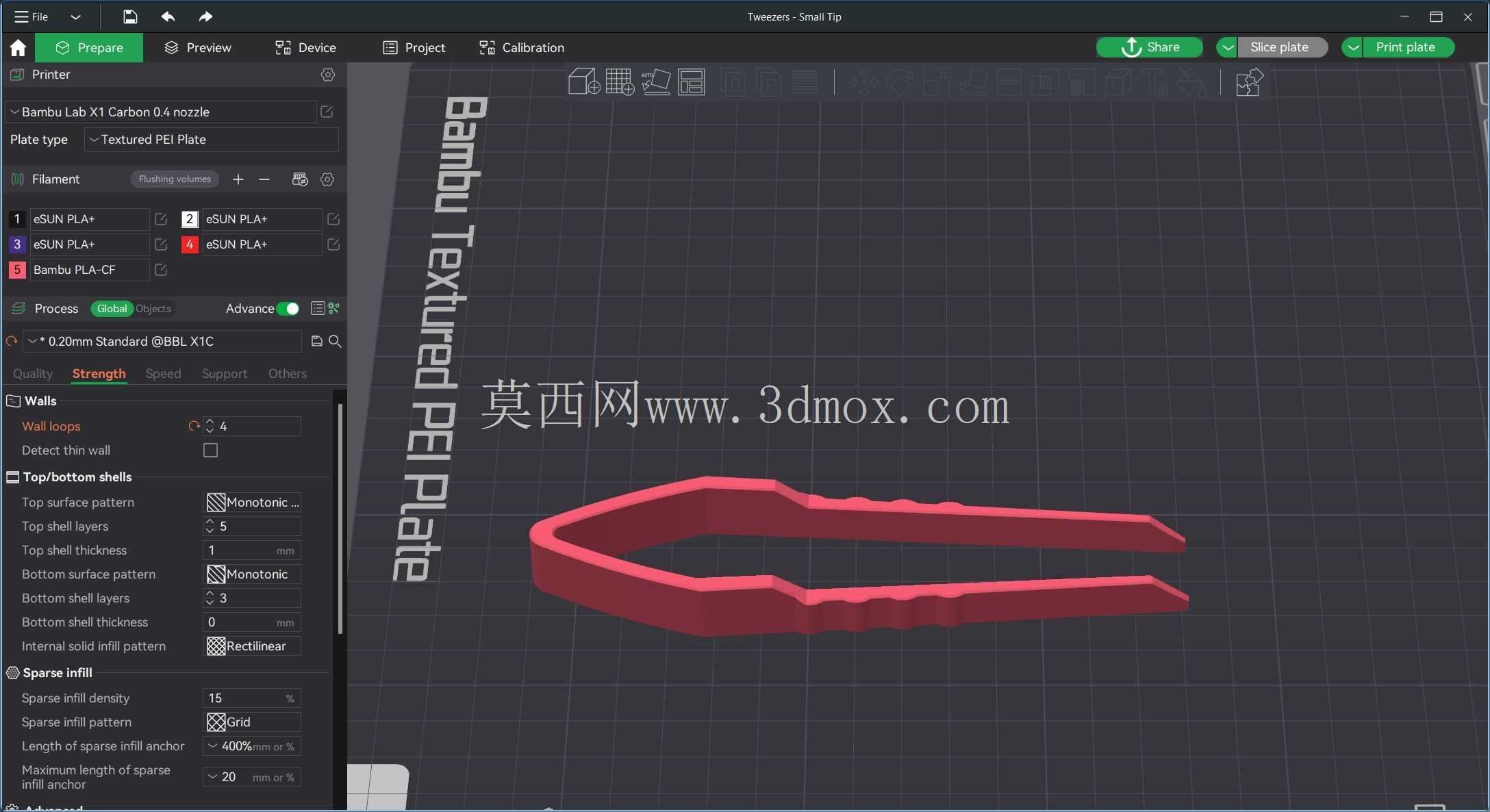Open Filament settings gear icon
Screen dimensions: 1490x812
click(327, 179)
